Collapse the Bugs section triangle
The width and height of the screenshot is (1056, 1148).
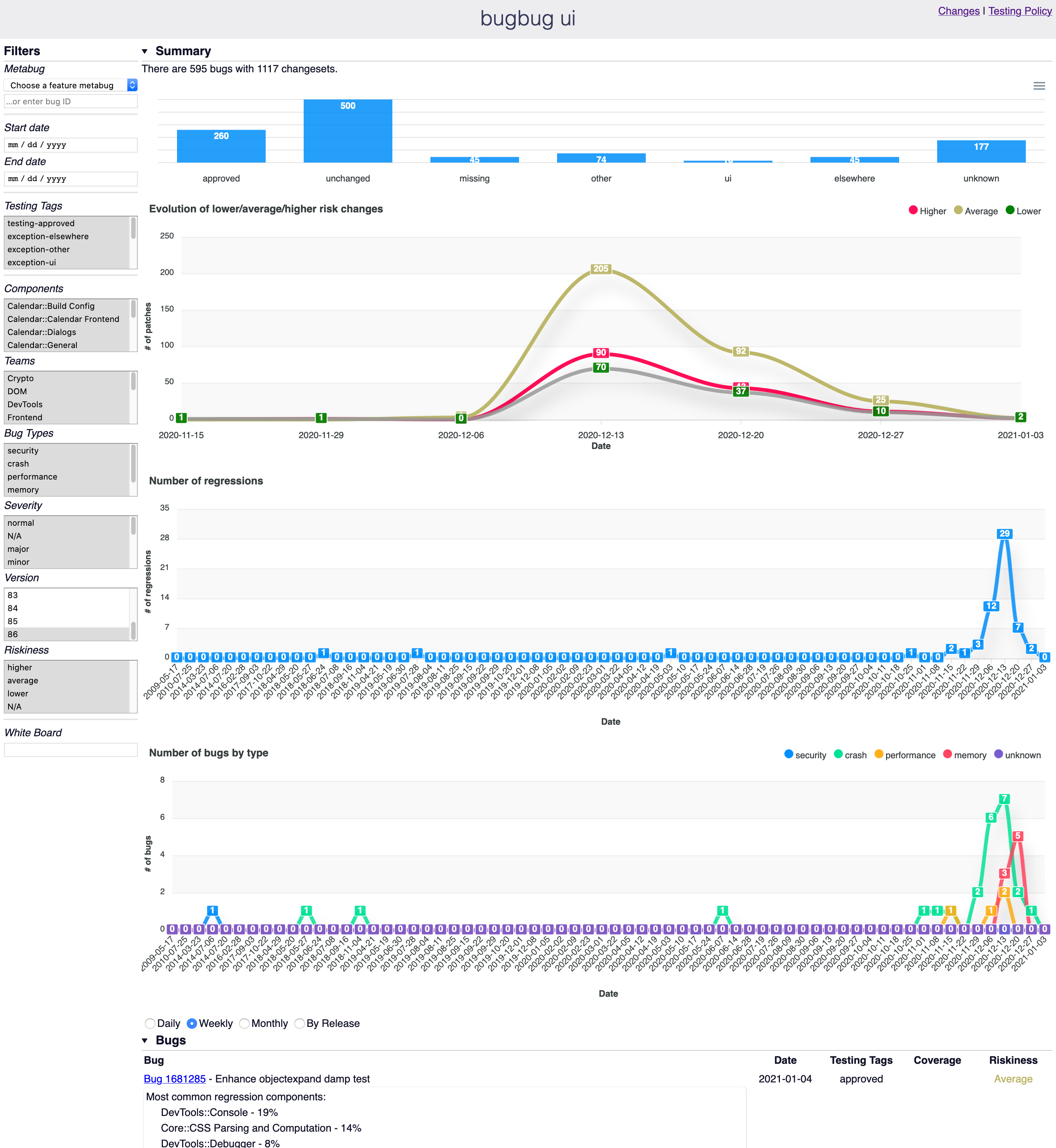(145, 1041)
